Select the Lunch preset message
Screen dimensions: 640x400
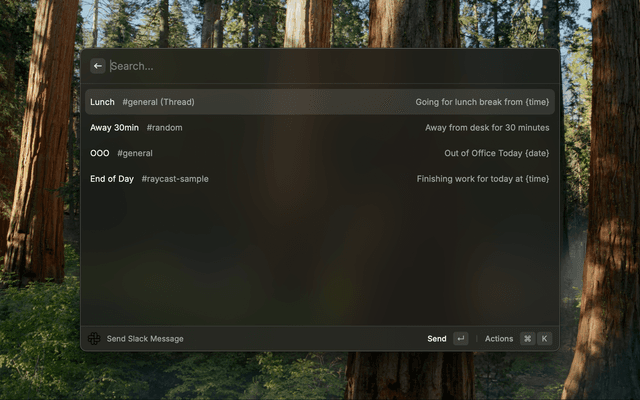point(320,102)
